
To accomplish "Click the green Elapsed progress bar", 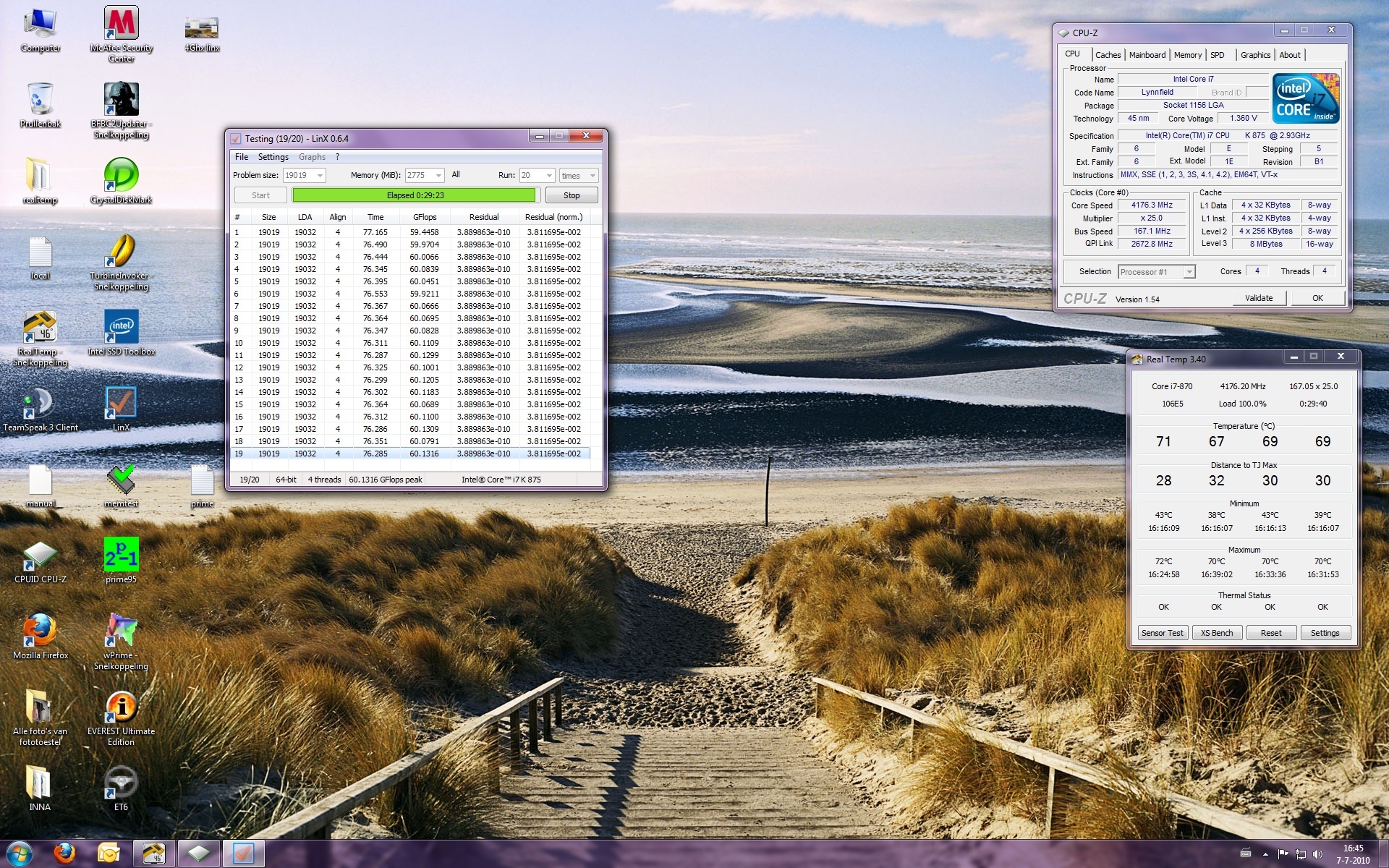I will [x=415, y=195].
